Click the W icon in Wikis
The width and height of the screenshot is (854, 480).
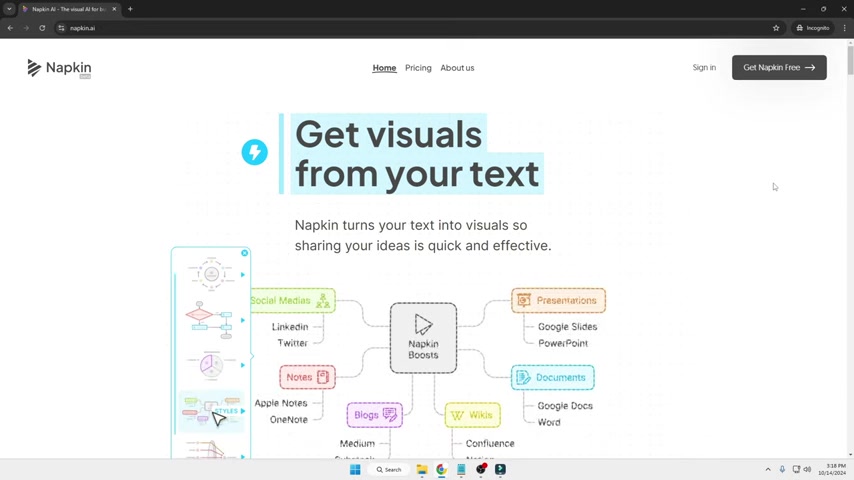click(457, 415)
